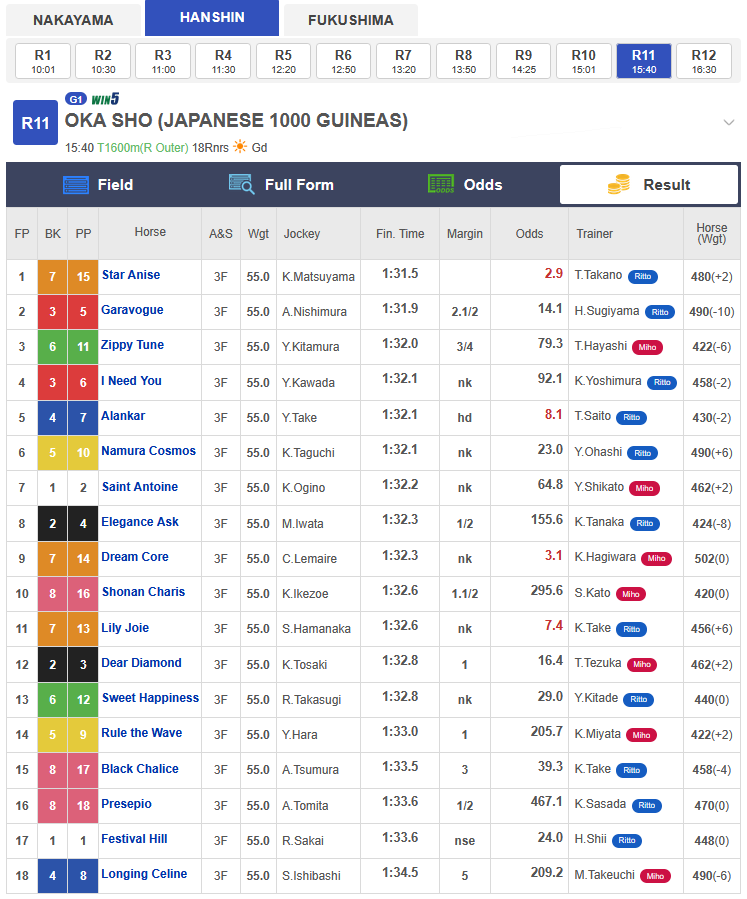Open race R3 at 11:00
747x899 pixels.
(x=163, y=61)
